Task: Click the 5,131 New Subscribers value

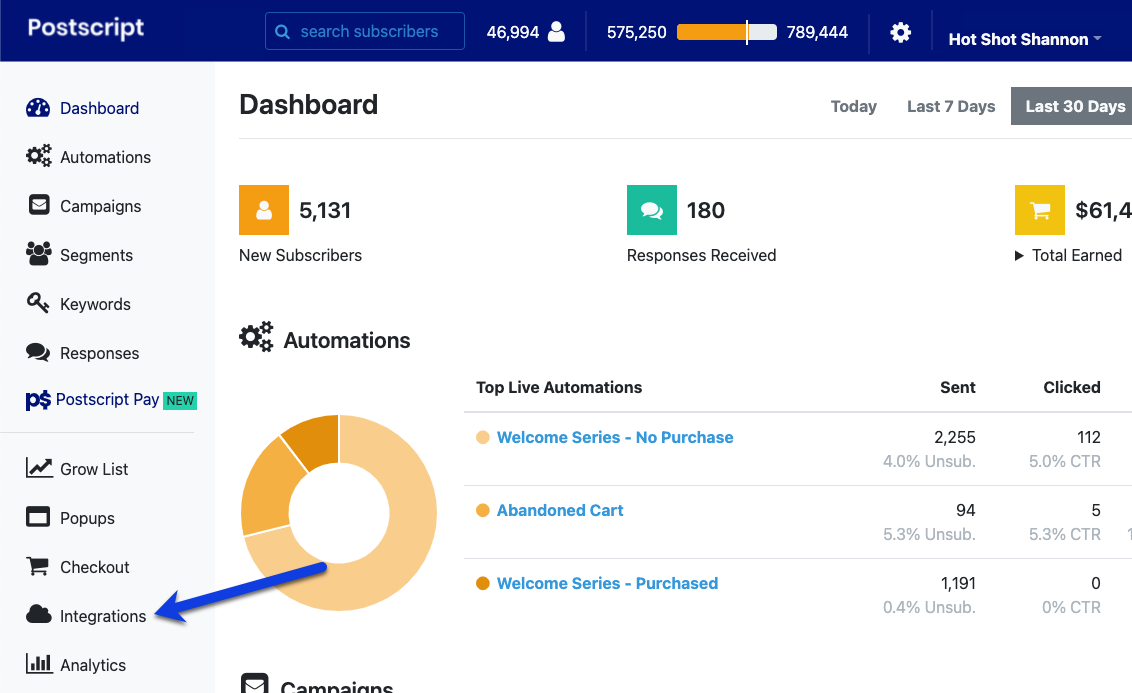Action: 325,210
